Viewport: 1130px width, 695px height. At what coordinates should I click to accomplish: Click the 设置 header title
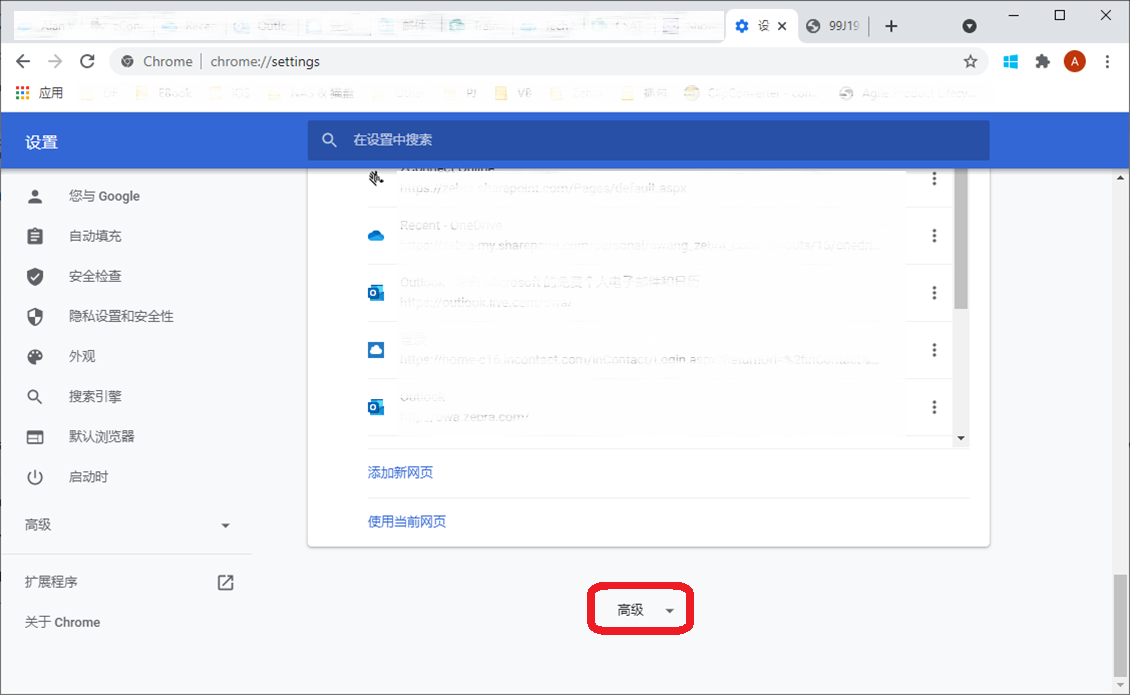pos(41,142)
